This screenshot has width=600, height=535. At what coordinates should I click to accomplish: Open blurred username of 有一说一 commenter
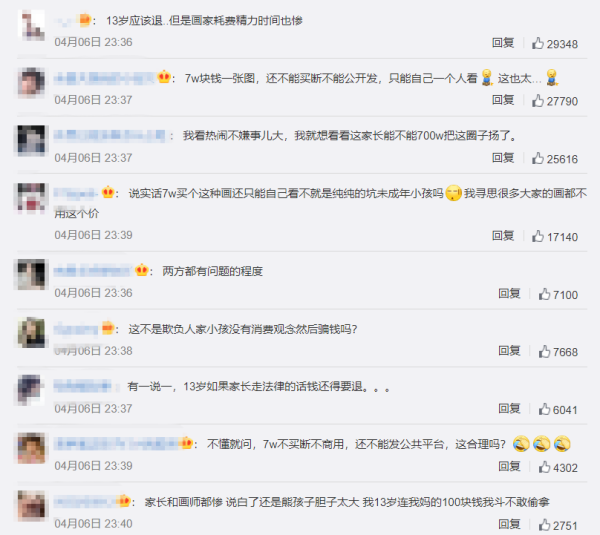click(x=82, y=386)
